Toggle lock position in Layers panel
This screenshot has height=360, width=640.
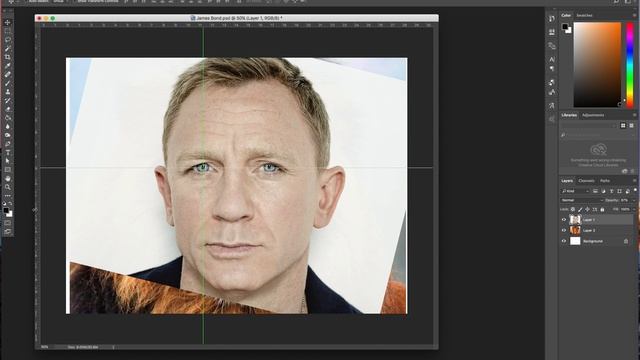(587, 209)
